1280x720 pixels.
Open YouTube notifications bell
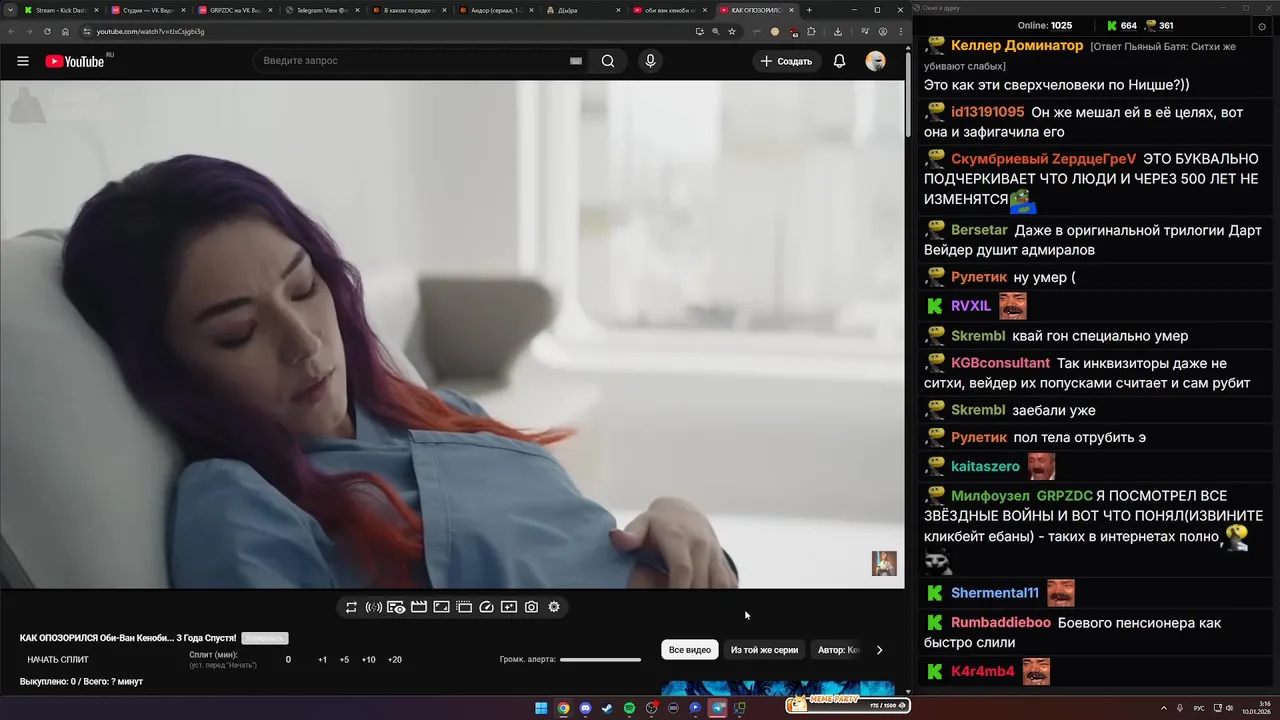point(839,61)
